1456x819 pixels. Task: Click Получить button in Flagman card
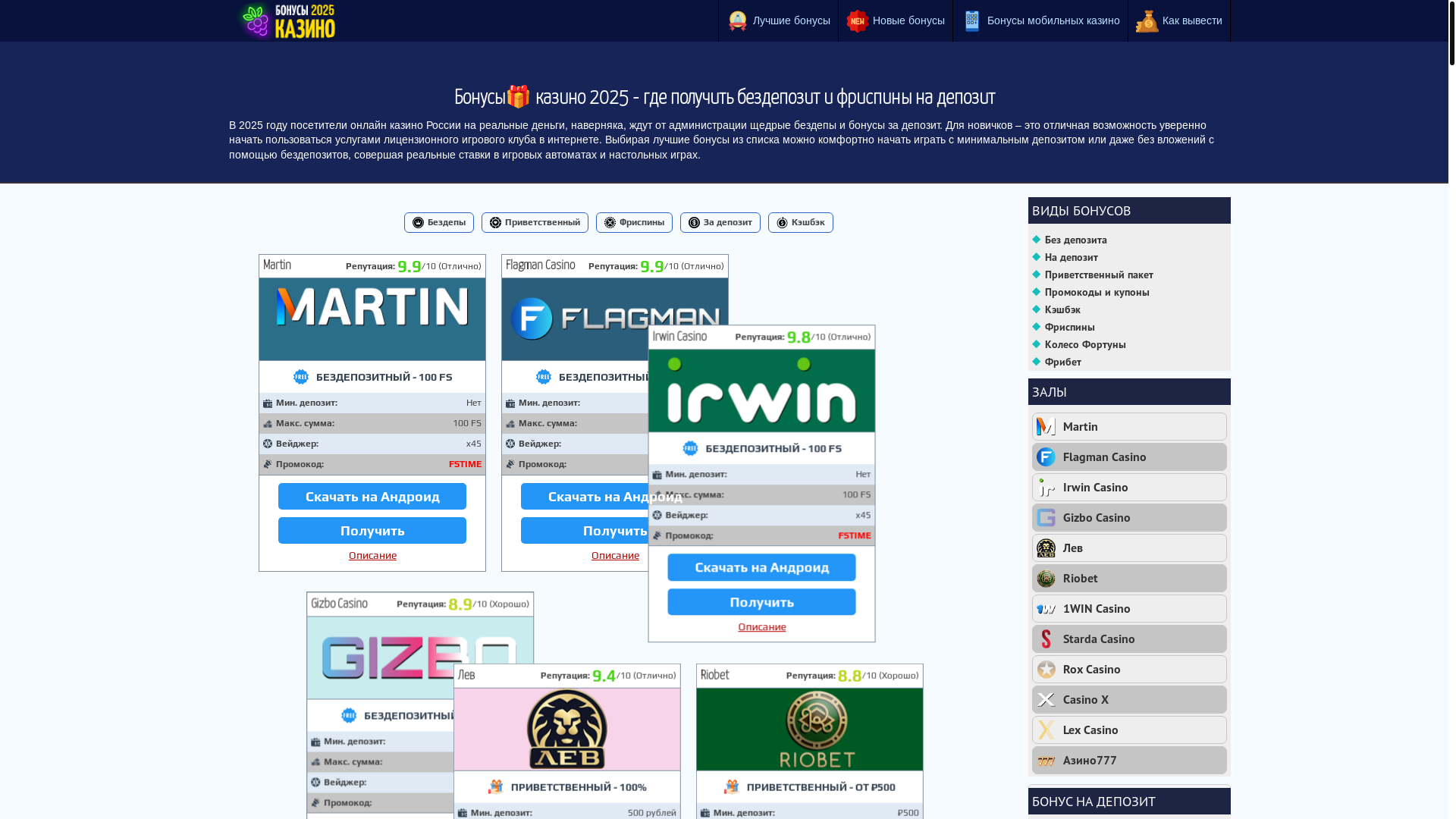pos(585,531)
